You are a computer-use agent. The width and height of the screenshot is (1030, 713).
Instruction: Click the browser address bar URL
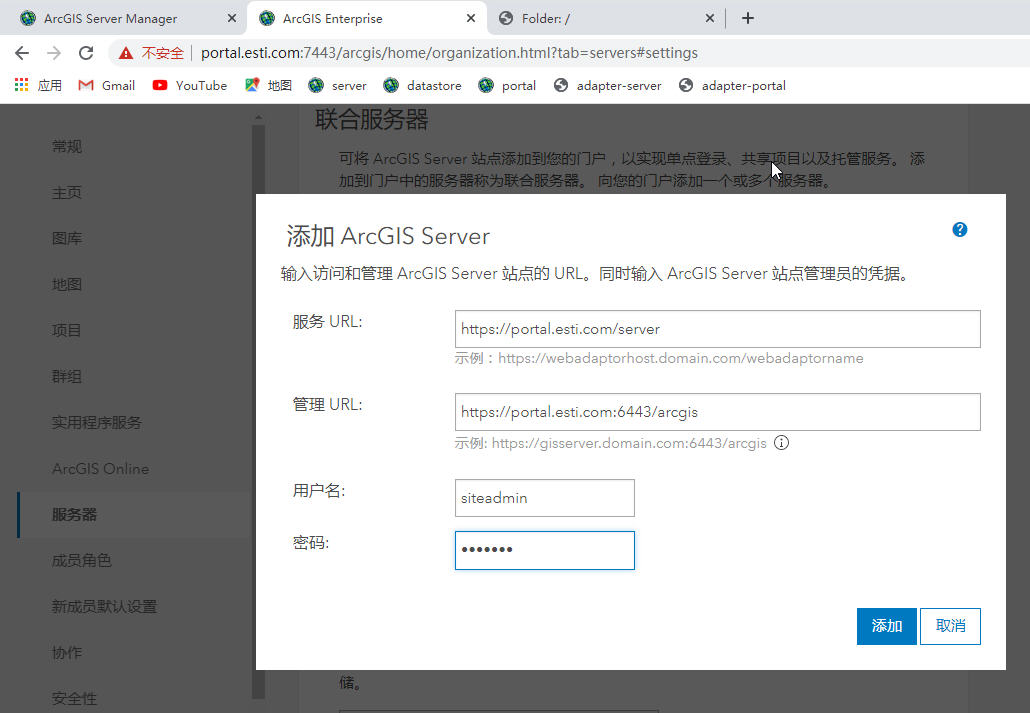click(x=449, y=53)
